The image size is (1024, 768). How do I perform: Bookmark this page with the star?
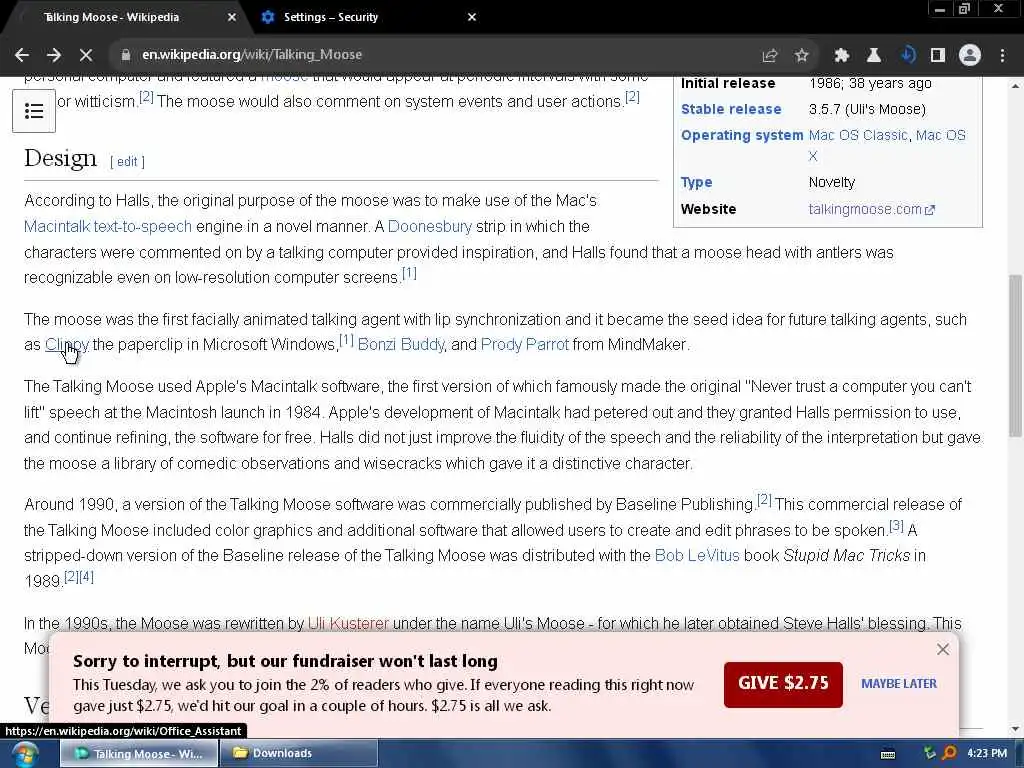click(802, 56)
